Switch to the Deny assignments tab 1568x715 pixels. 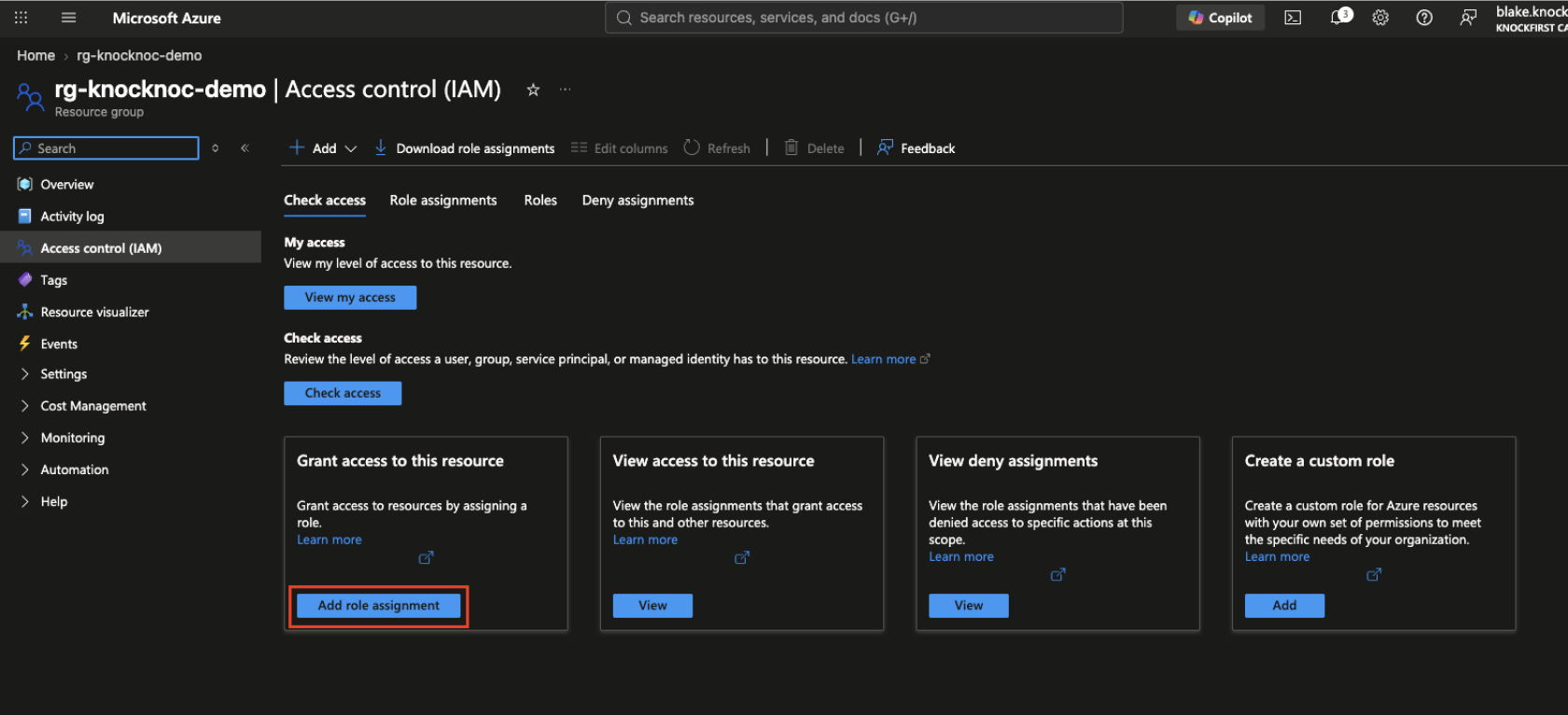click(x=638, y=201)
